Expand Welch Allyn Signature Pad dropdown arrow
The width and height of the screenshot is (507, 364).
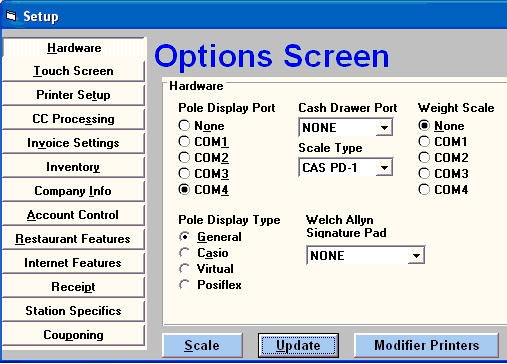tap(416, 256)
